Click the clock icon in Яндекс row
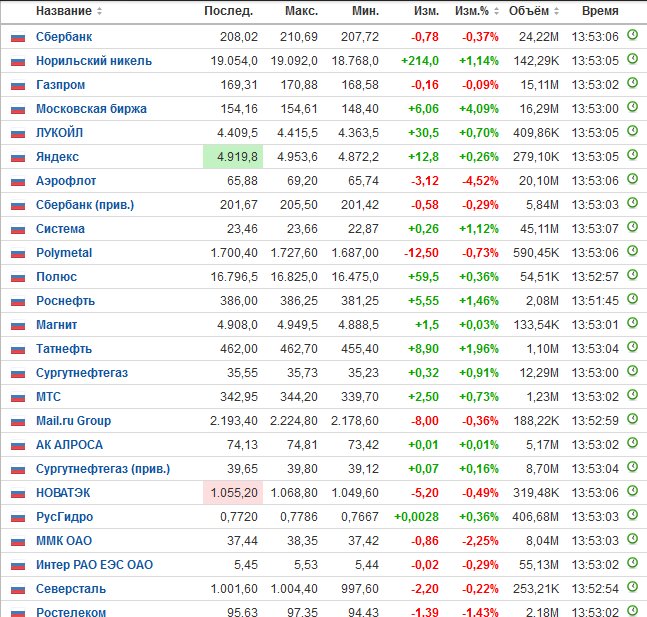 pyautogui.click(x=633, y=154)
